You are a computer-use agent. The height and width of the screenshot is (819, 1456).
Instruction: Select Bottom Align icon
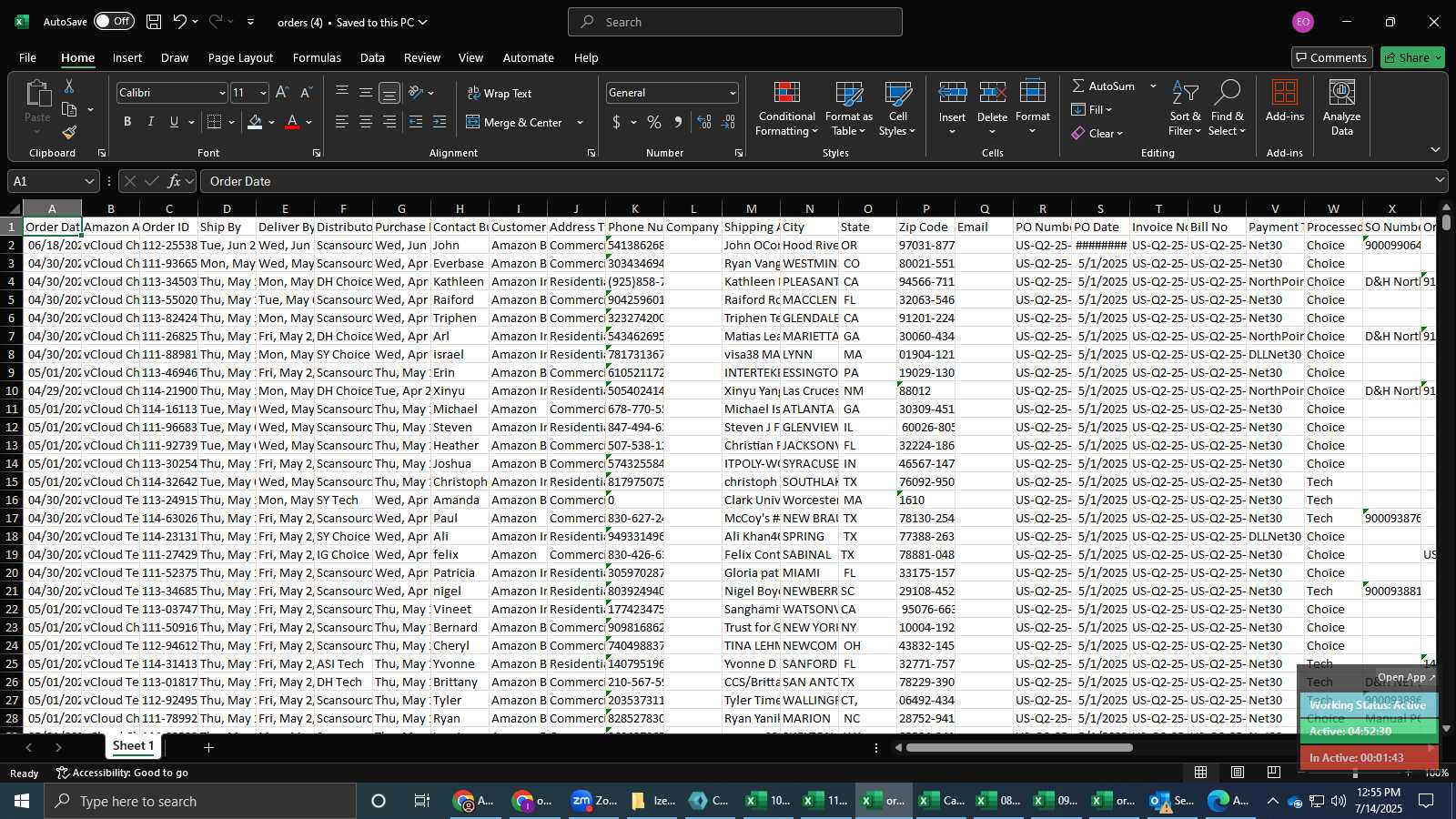(389, 93)
